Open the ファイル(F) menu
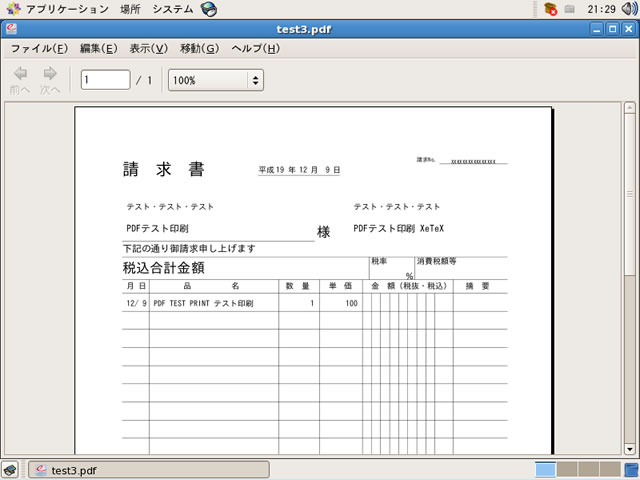 click(x=39, y=48)
